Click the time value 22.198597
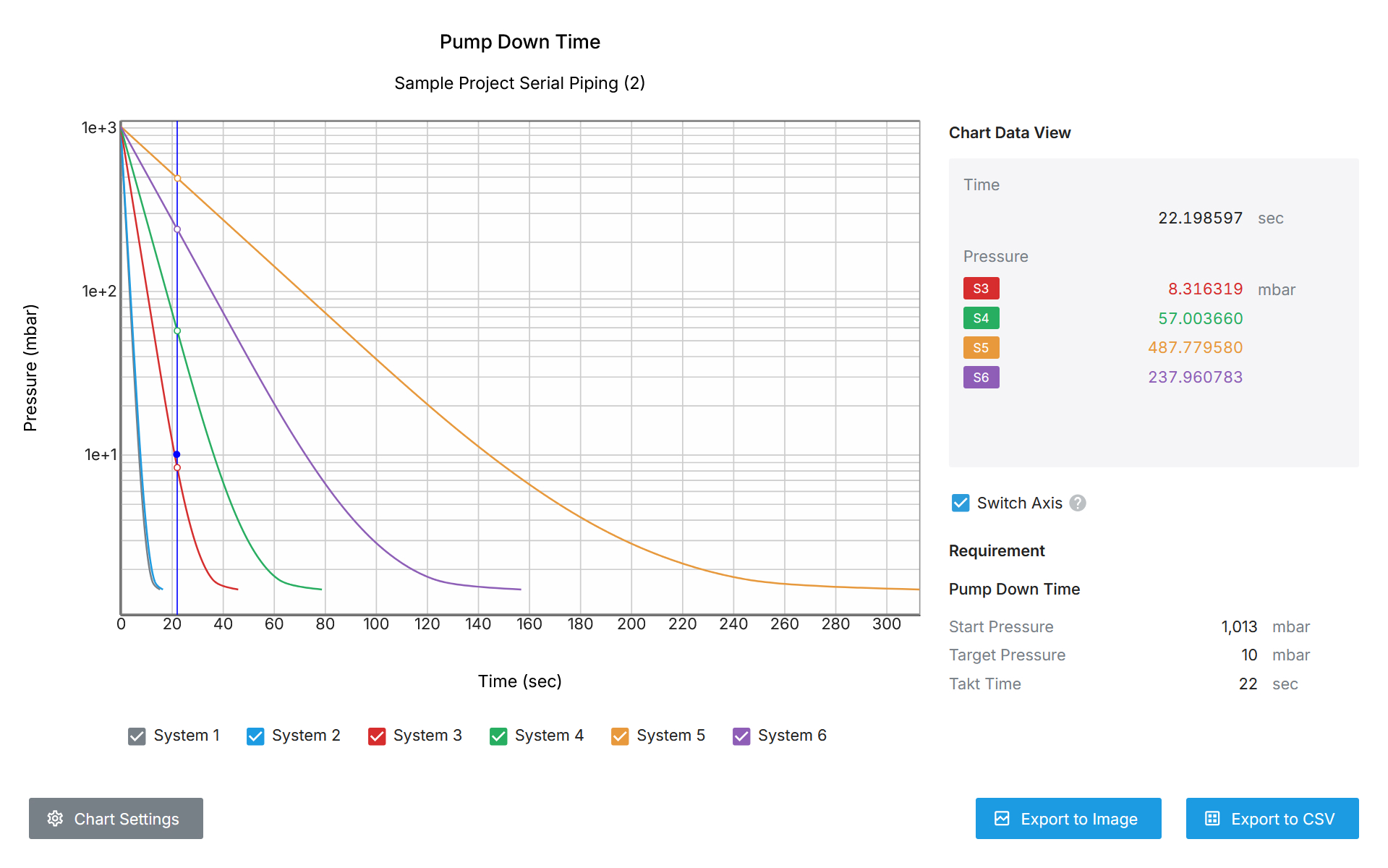This screenshot has height=868, width=1388. pos(1201,218)
